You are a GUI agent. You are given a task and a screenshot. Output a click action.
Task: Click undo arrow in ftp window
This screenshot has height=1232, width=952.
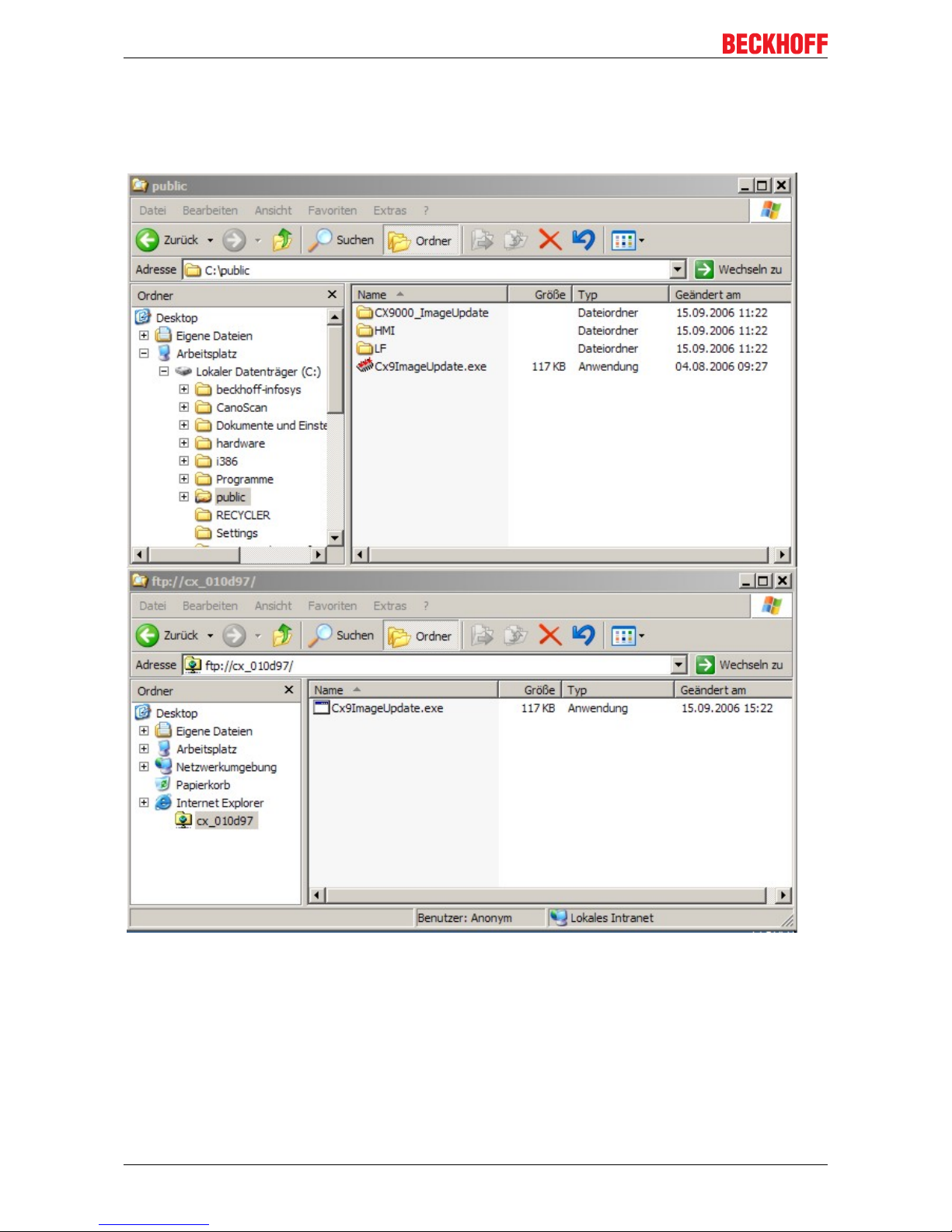click(584, 636)
